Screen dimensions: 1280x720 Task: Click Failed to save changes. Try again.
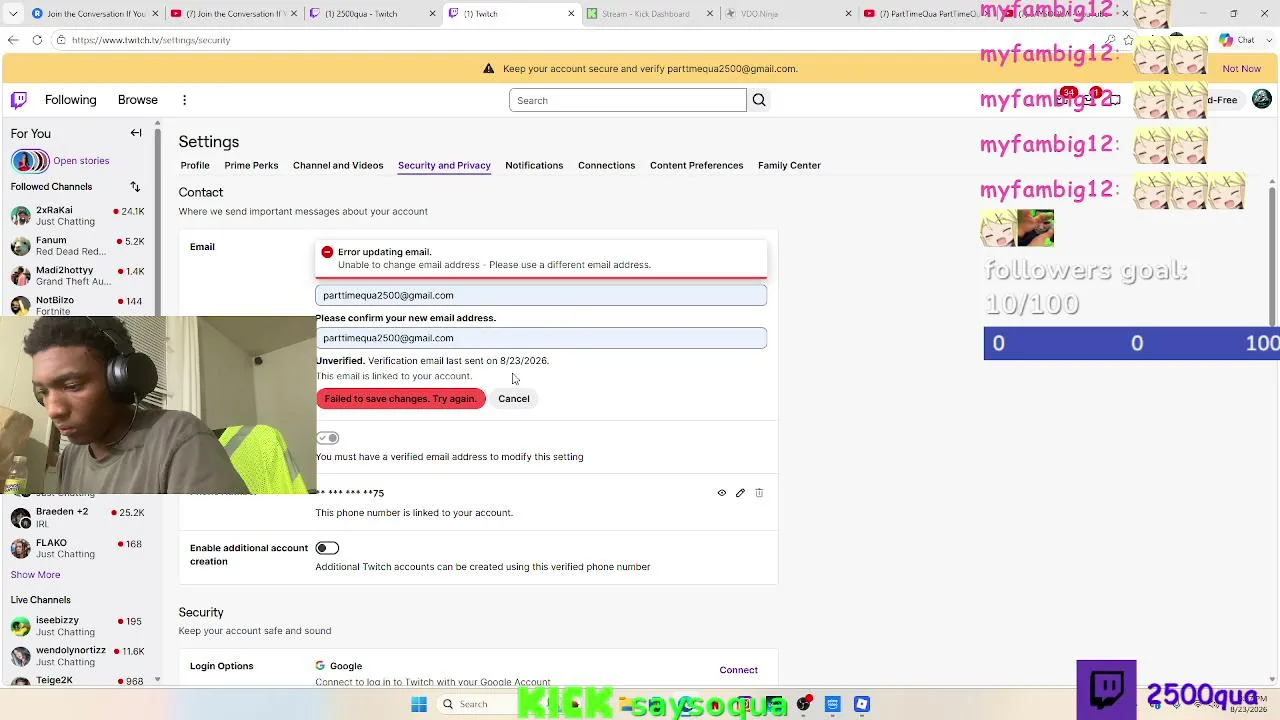coord(400,399)
